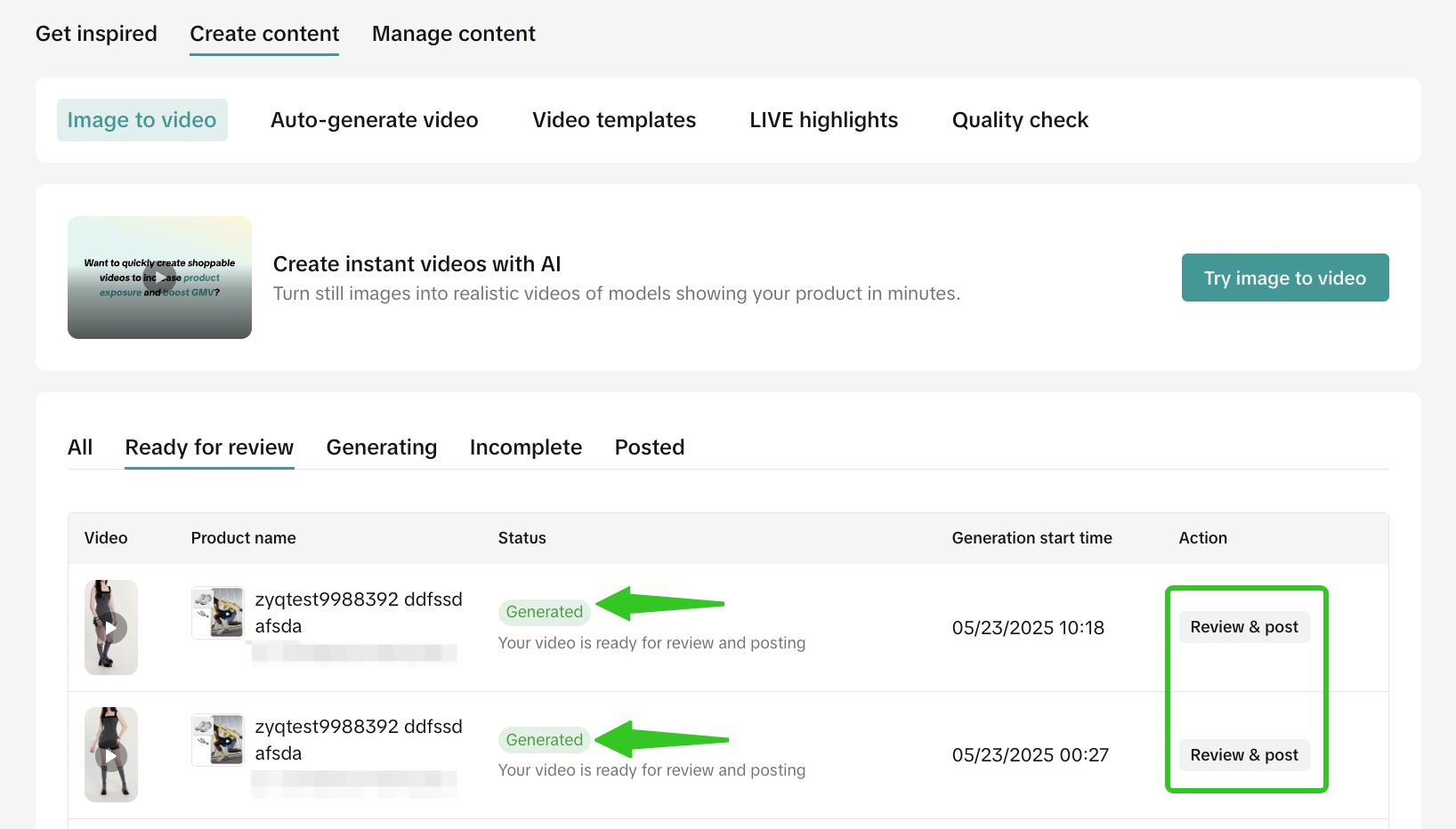Viewport: 1456px width, 829px height.
Task: Click Try image to video button
Action: [x=1284, y=278]
